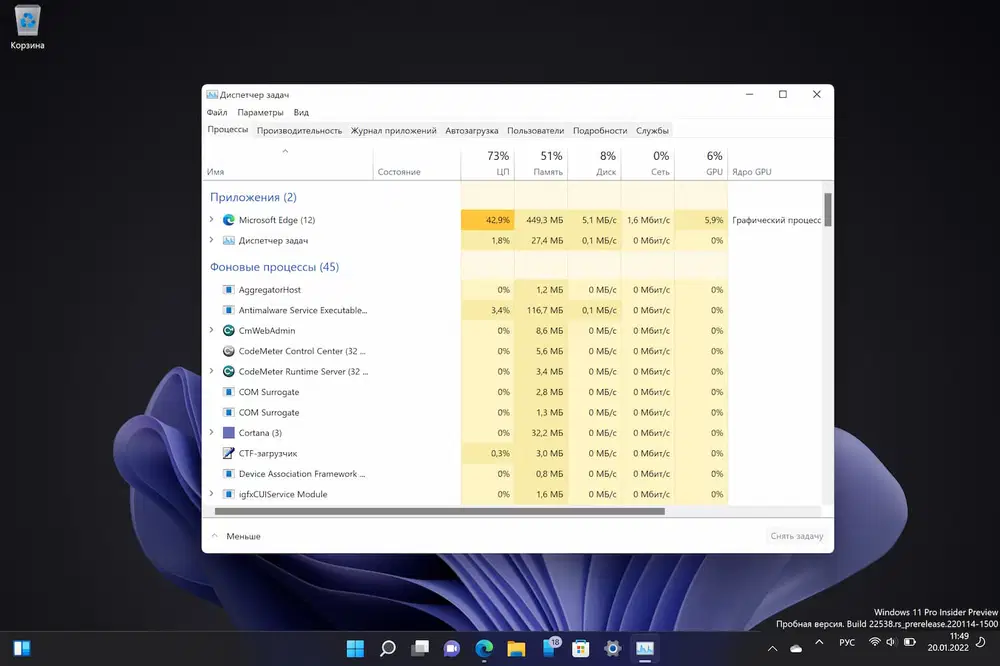Sort by the Диск column header

tap(594, 163)
